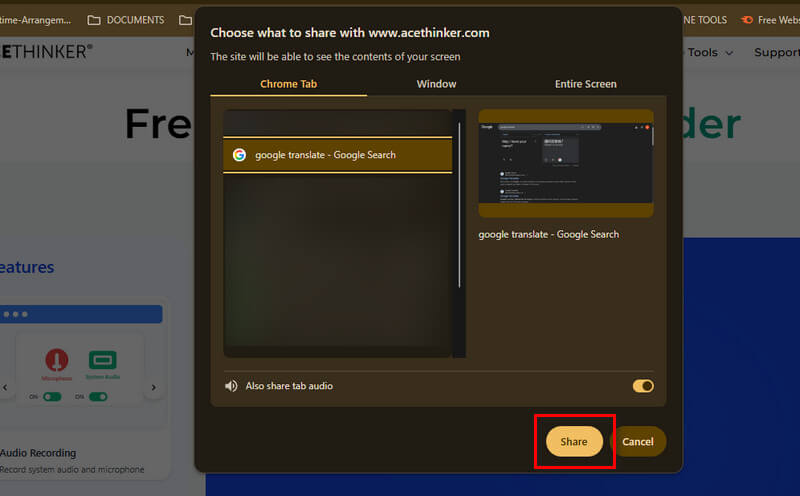The image size is (800, 496).
Task: Toggle the microphone ON switch
Action: 52,396
